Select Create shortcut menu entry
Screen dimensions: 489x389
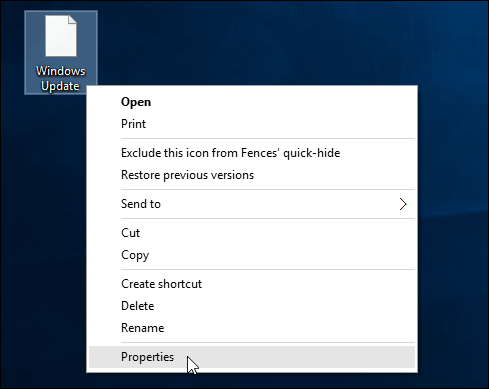point(252,284)
